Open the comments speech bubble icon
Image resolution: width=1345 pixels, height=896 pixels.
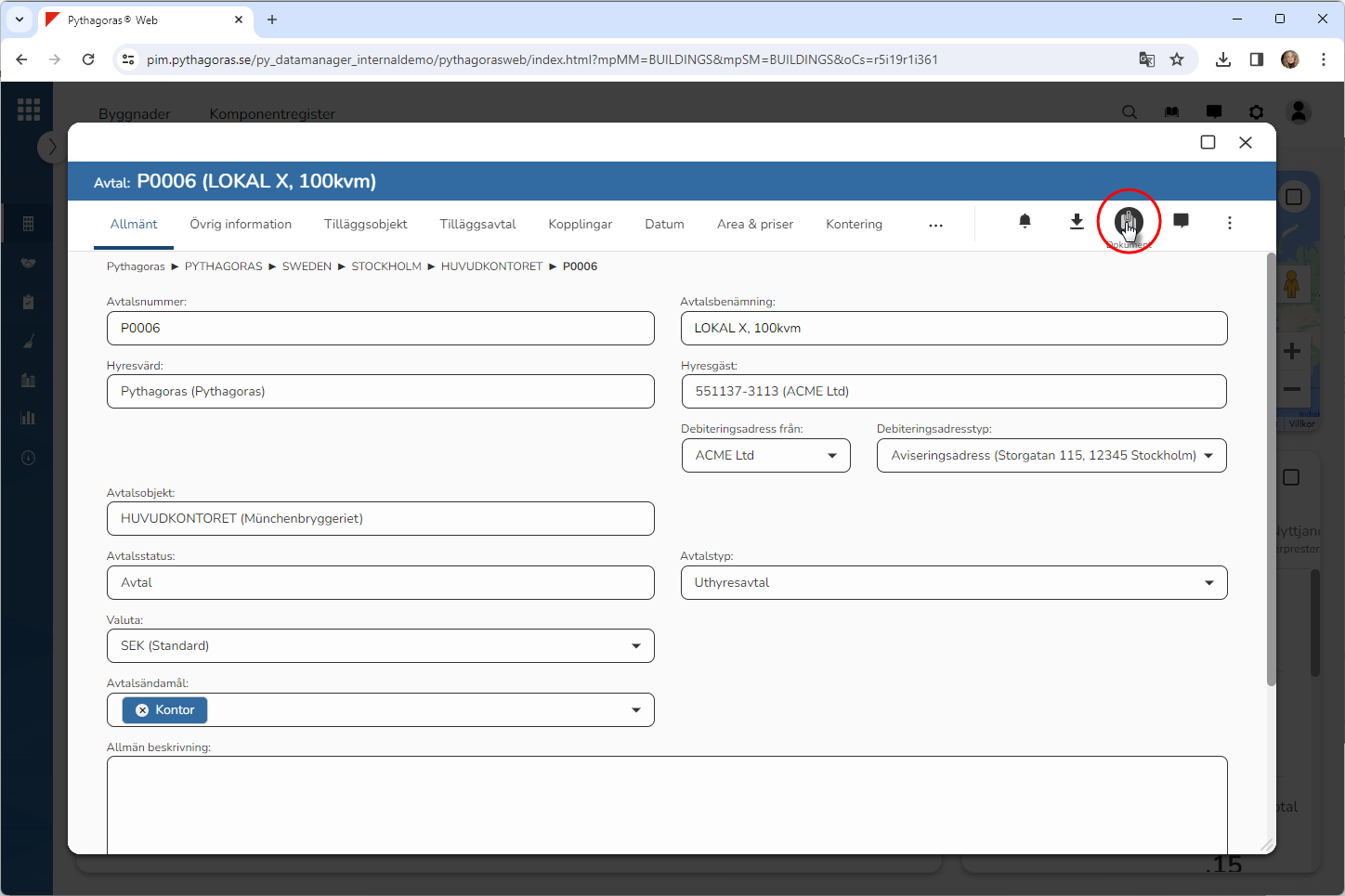(1181, 222)
